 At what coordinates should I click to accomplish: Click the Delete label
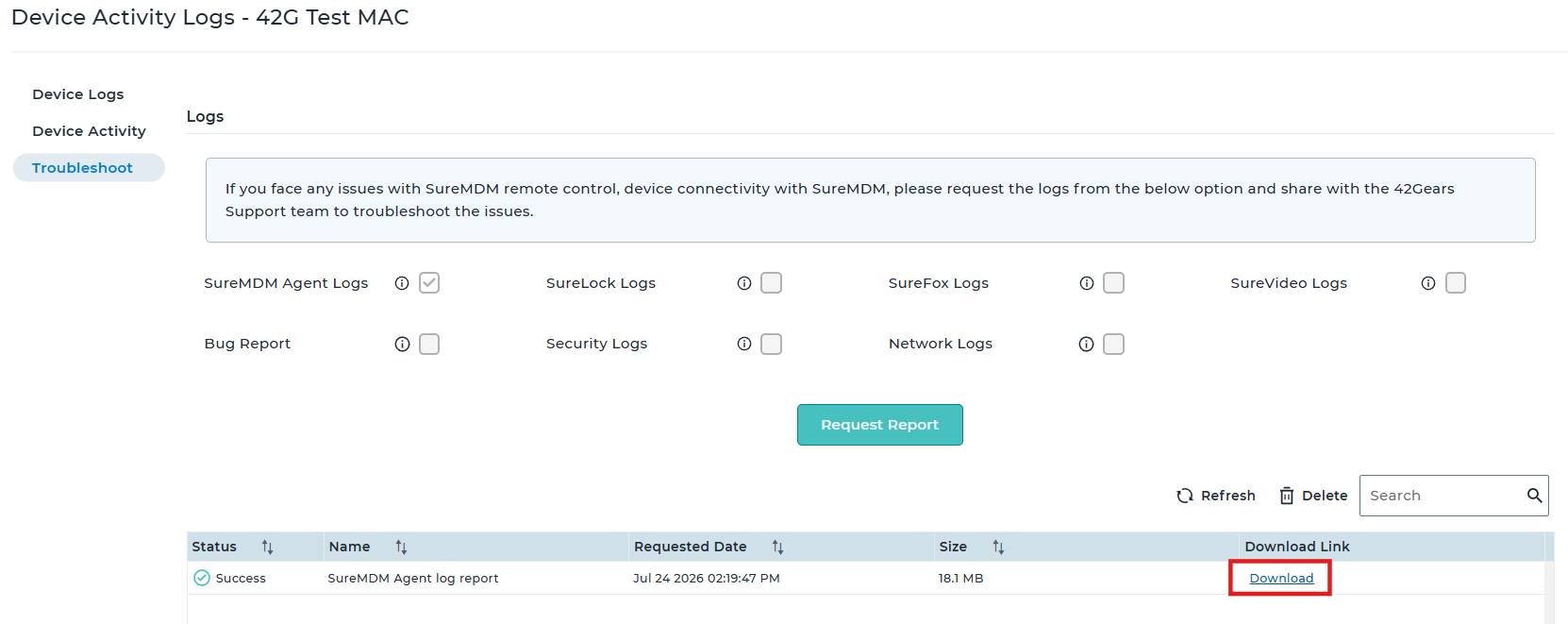tap(1325, 496)
